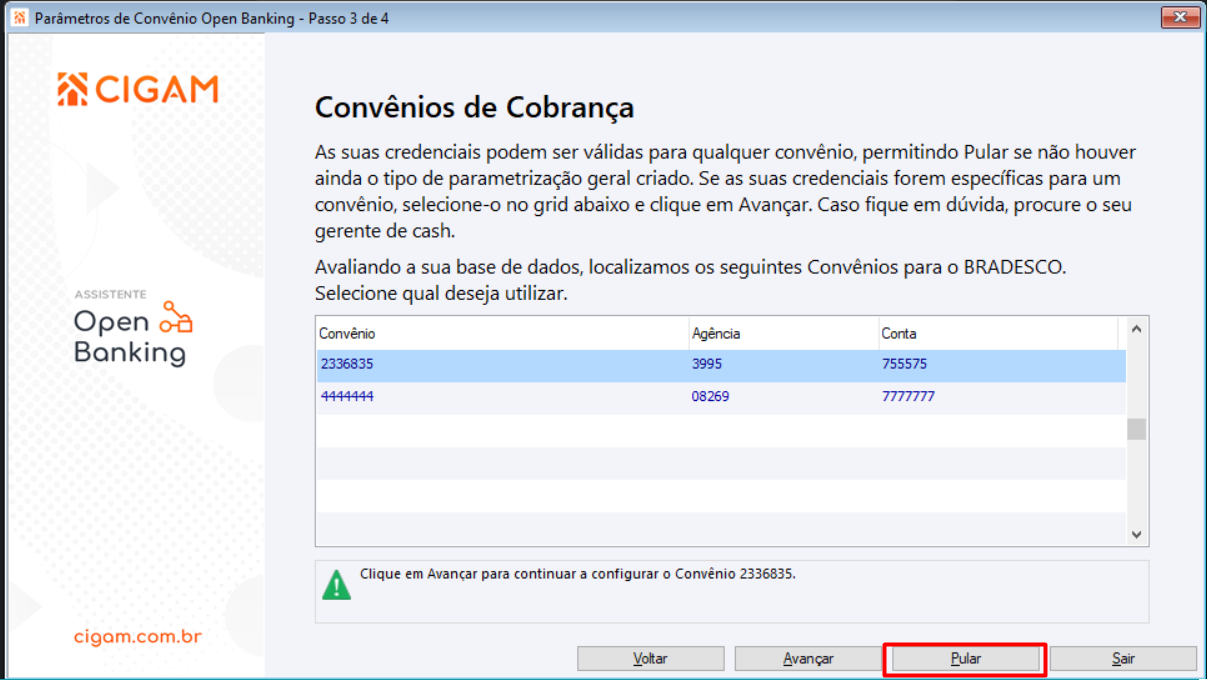
Task: Click the Voltar button
Action: click(650, 659)
